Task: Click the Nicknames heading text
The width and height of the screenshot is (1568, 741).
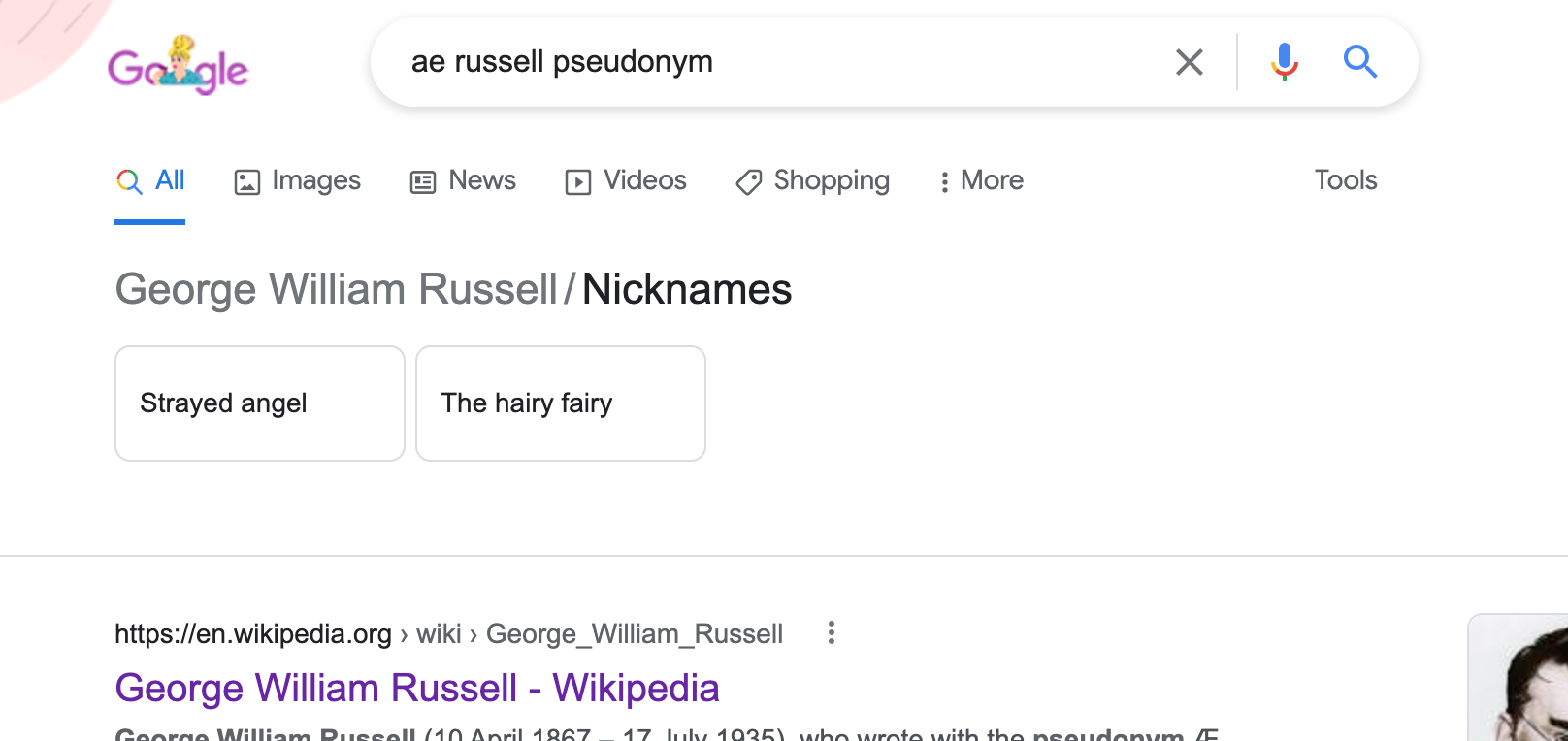Action: [687, 289]
